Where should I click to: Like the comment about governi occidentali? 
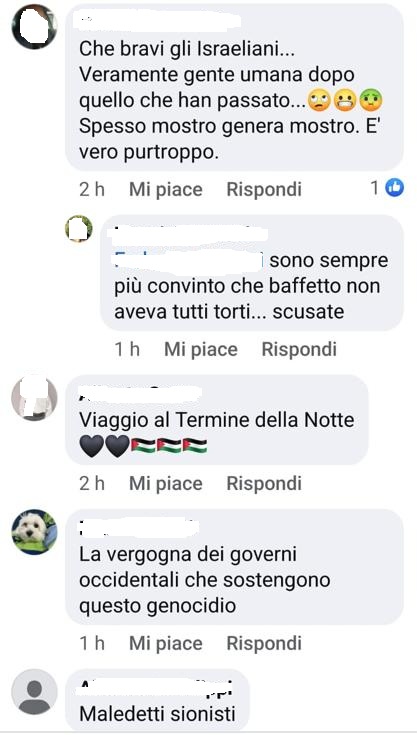pos(165,643)
